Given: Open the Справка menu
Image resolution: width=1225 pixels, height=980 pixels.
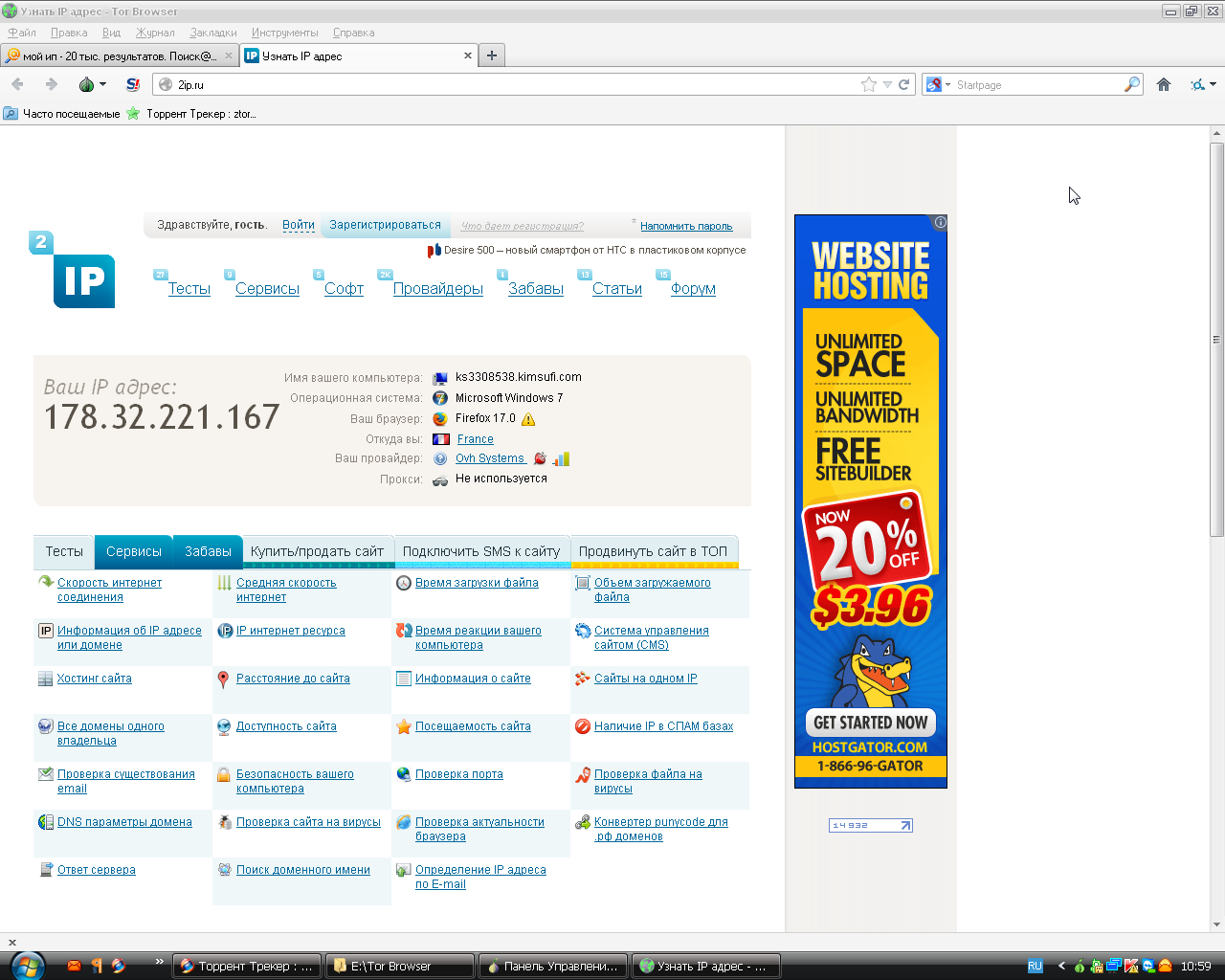Looking at the screenshot, I should [353, 33].
